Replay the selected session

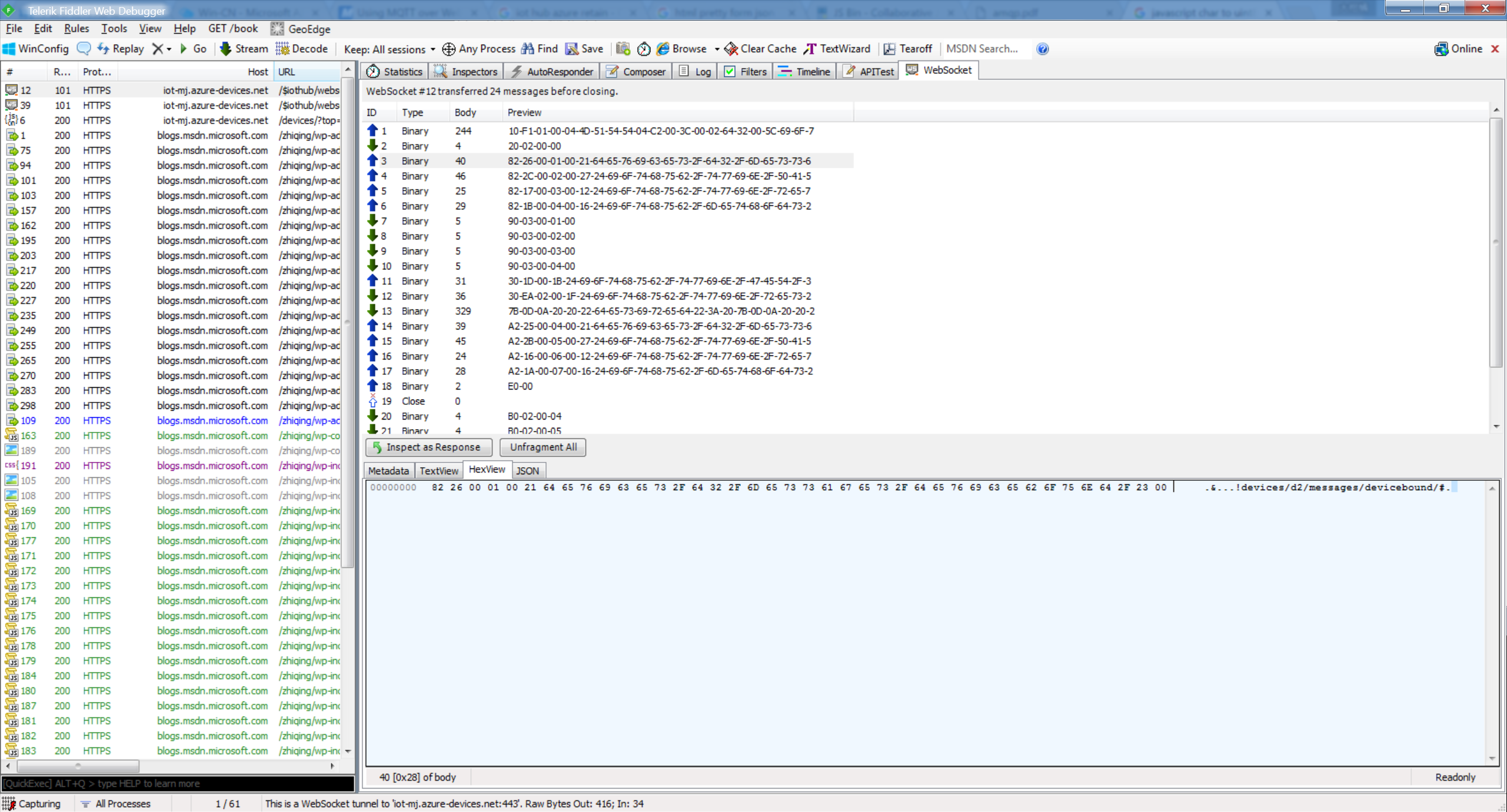pos(121,49)
